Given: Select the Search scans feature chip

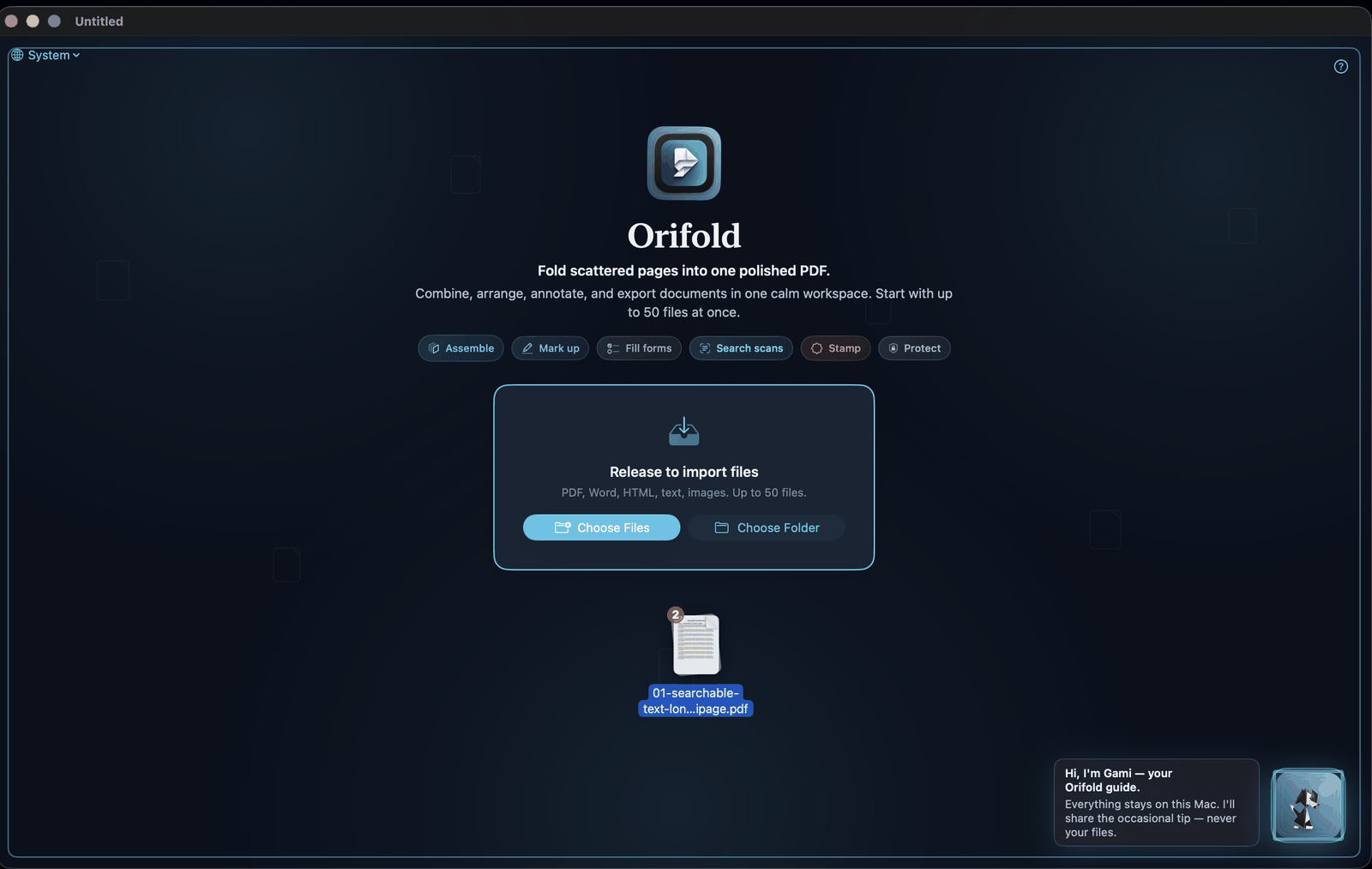Looking at the screenshot, I should 741,348.
